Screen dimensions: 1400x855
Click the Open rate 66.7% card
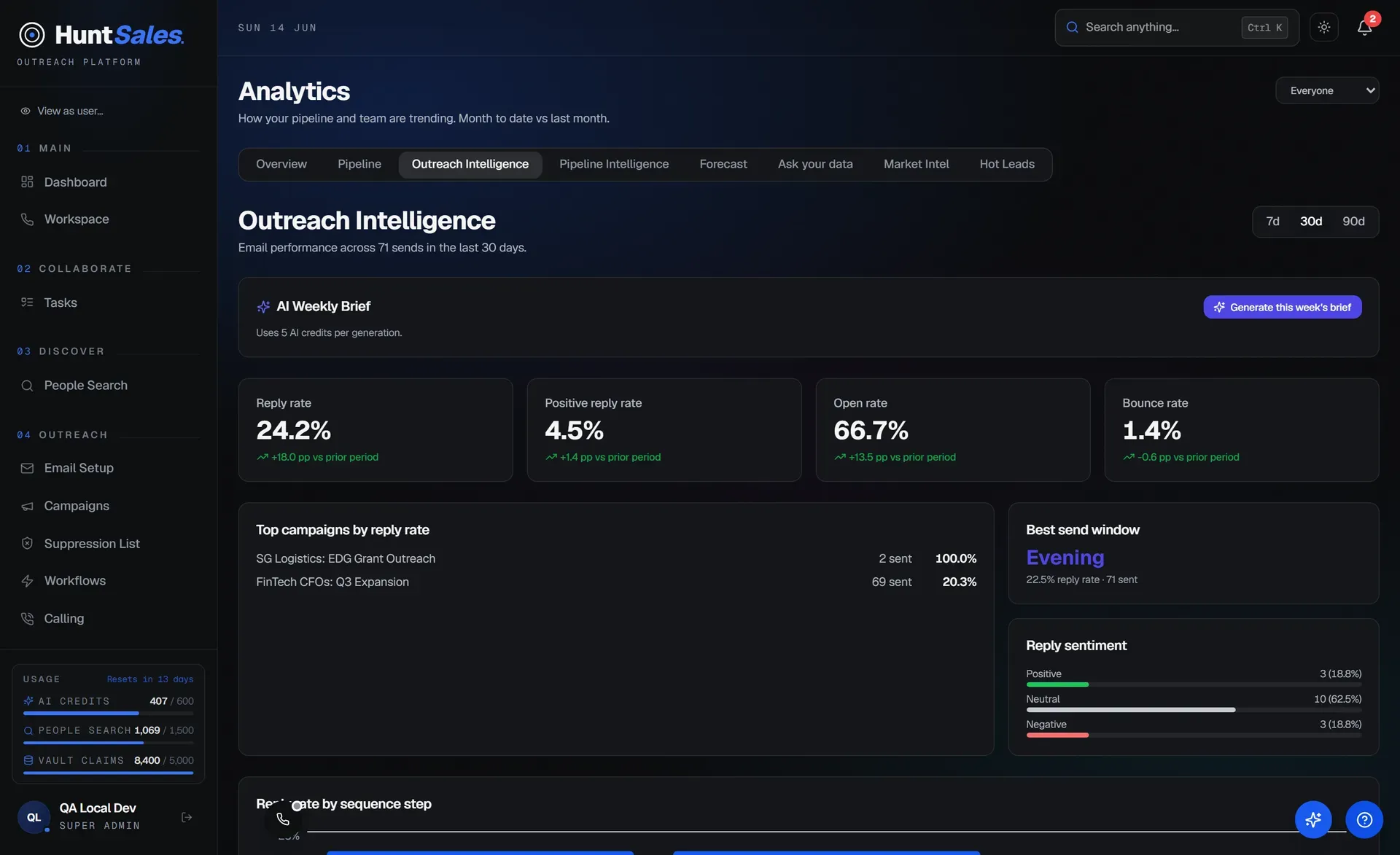(953, 430)
